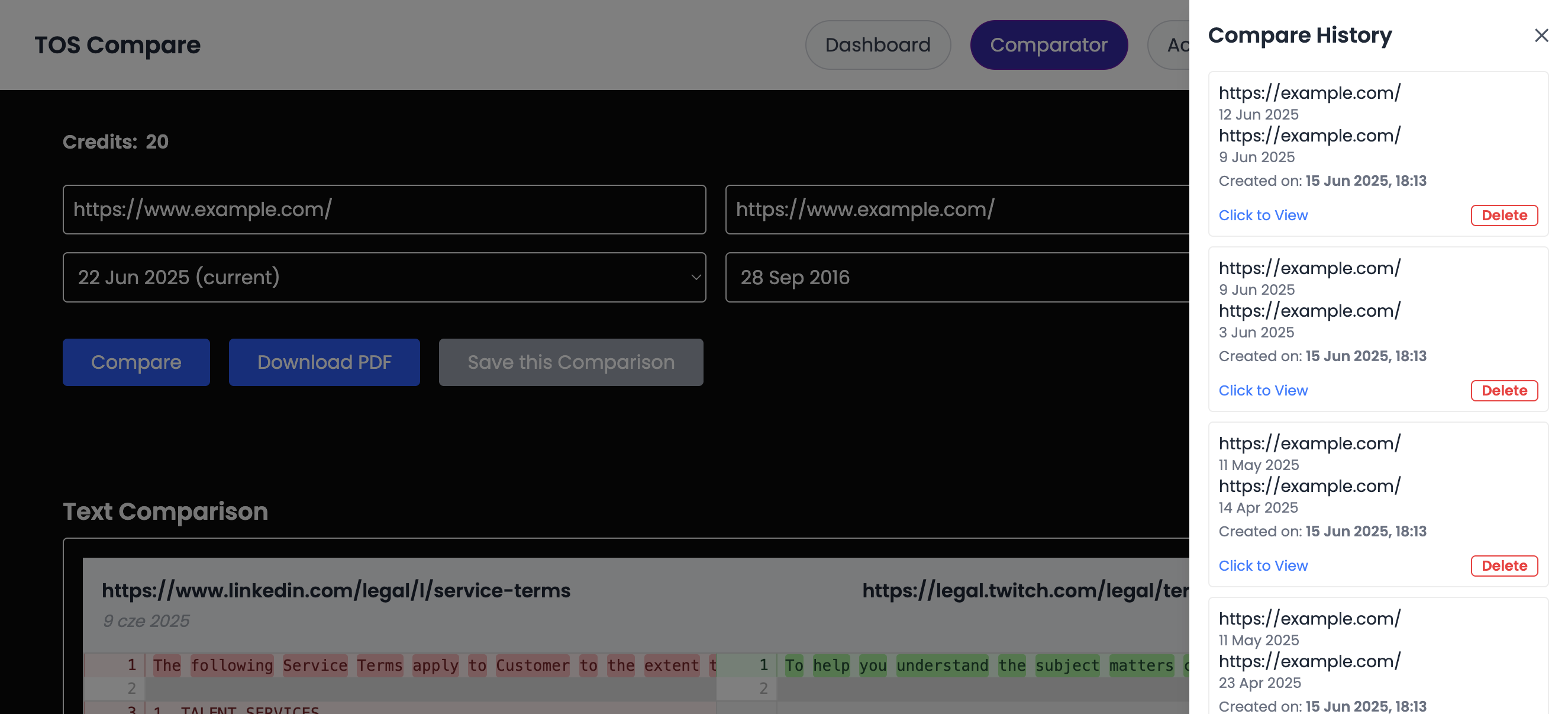Click diff line 1 'The following Service Terms'
The height and width of the screenshot is (714, 1568).
click(430, 665)
